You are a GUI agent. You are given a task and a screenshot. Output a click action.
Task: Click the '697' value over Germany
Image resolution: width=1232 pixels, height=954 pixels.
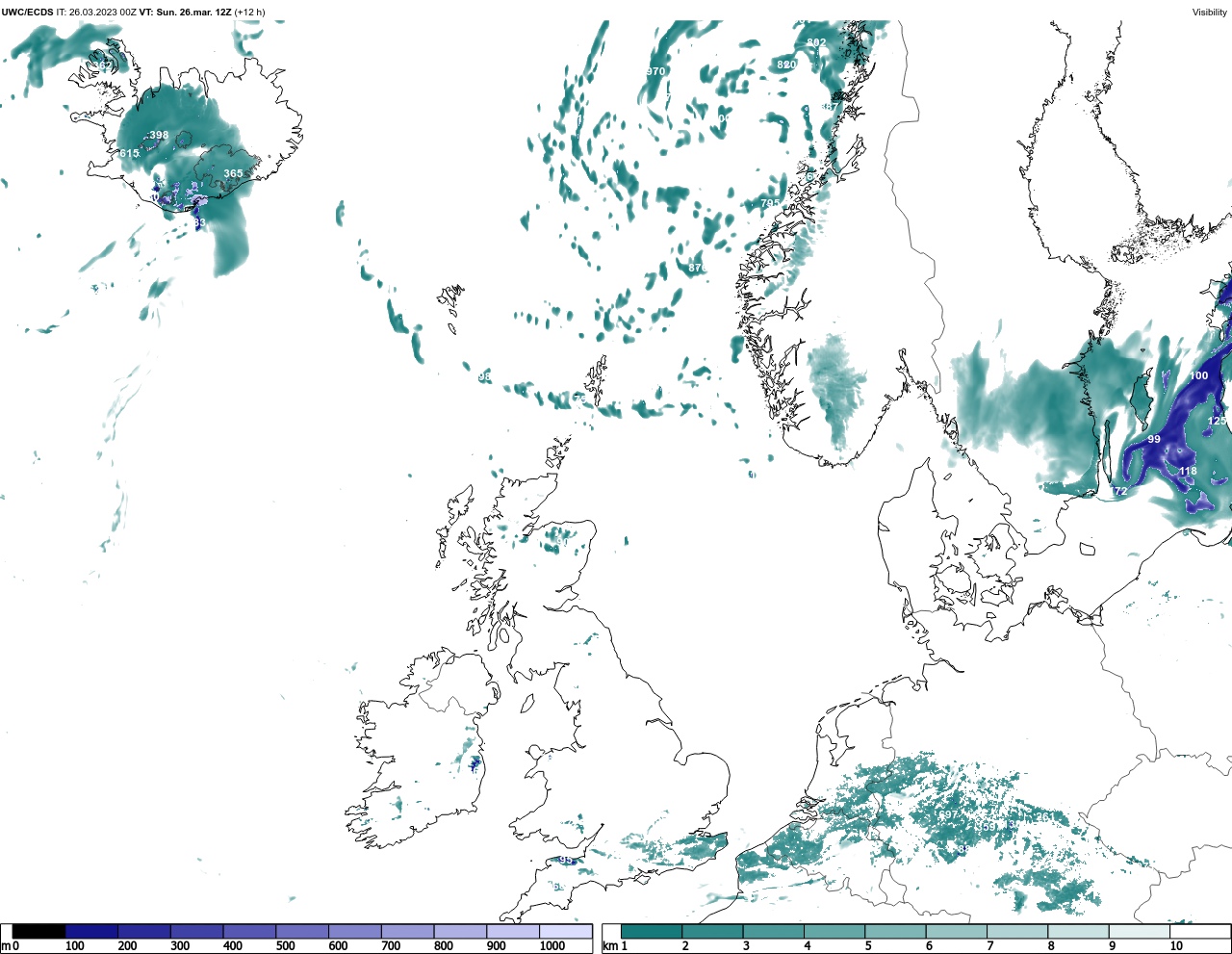(948, 815)
